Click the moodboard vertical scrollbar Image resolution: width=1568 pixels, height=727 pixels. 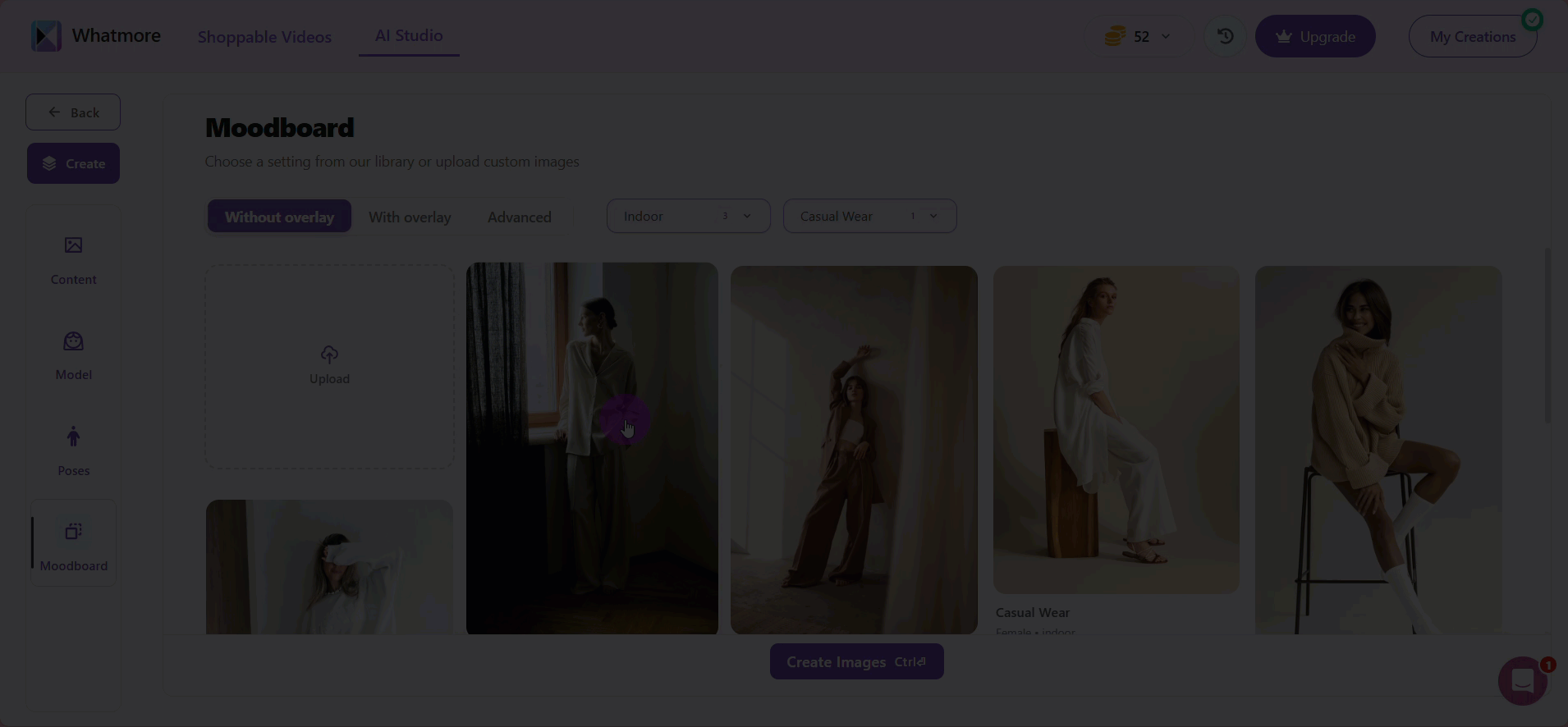tap(1547, 336)
